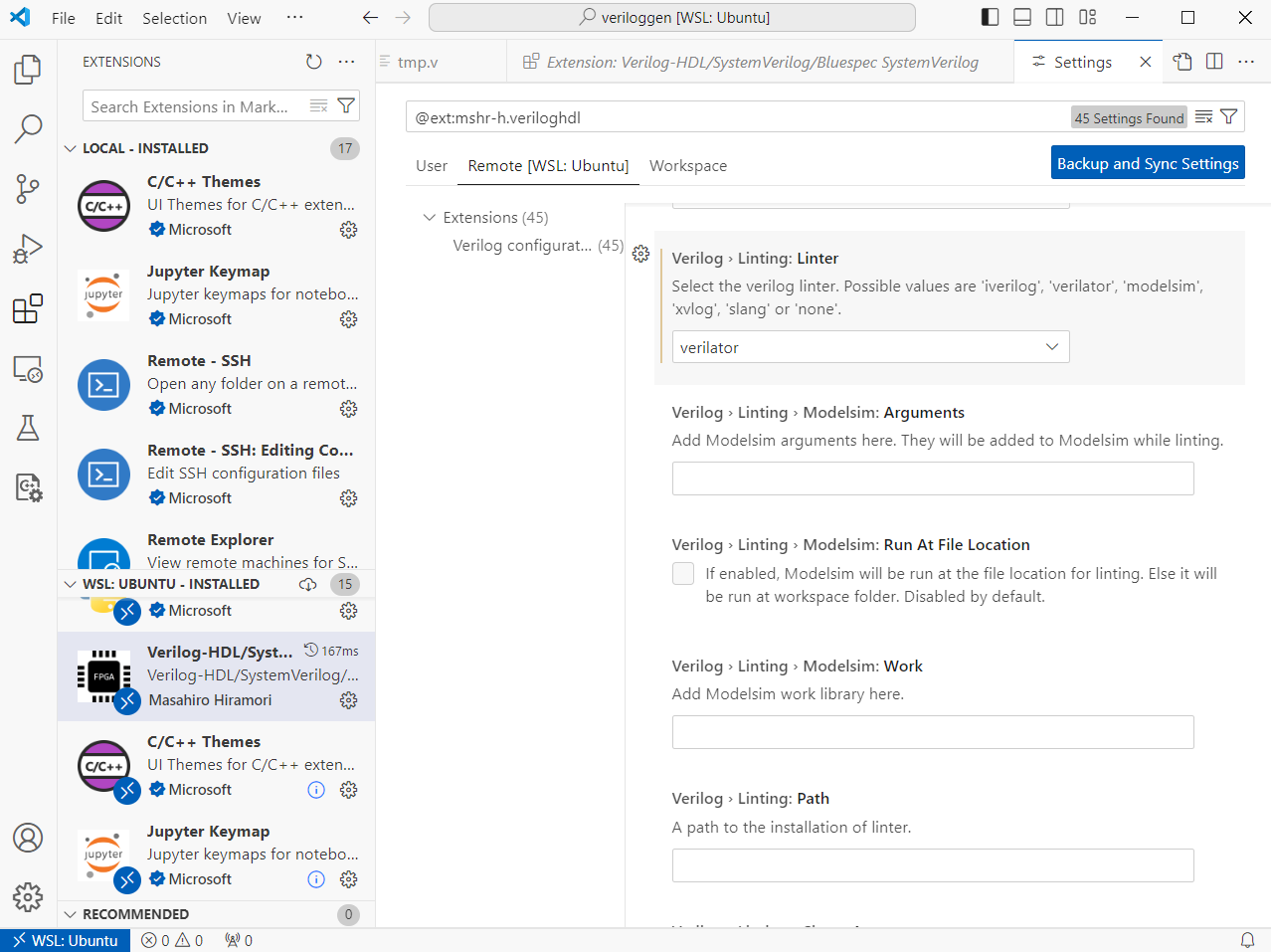Select local C/C++ Themes extension entry
The width and height of the screenshot is (1271, 952).
tap(217, 206)
